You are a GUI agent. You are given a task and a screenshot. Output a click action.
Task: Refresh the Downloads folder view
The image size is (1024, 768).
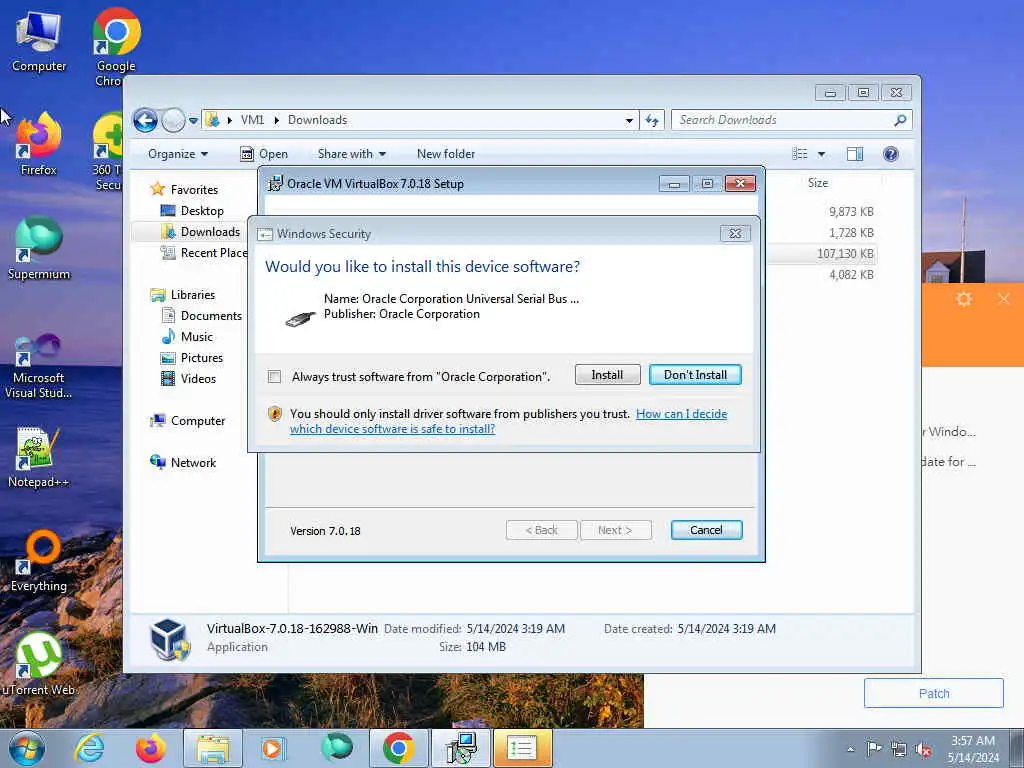[x=652, y=120]
